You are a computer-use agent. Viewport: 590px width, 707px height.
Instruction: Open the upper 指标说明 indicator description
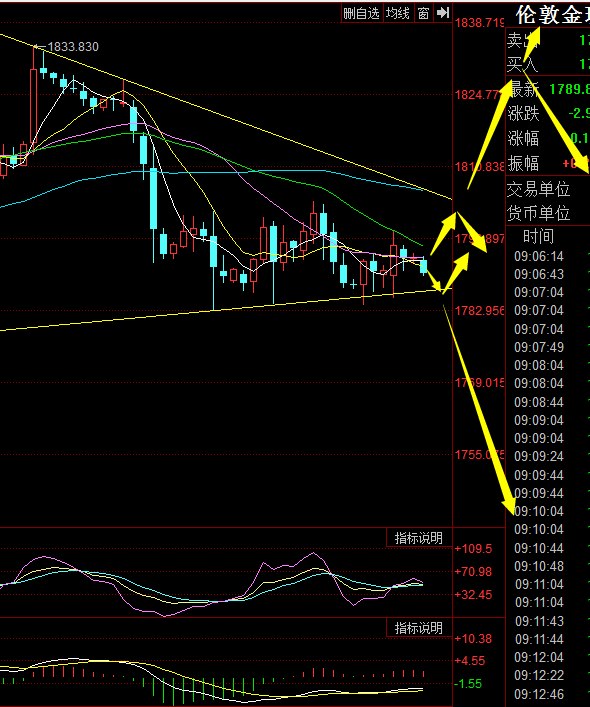click(419, 538)
